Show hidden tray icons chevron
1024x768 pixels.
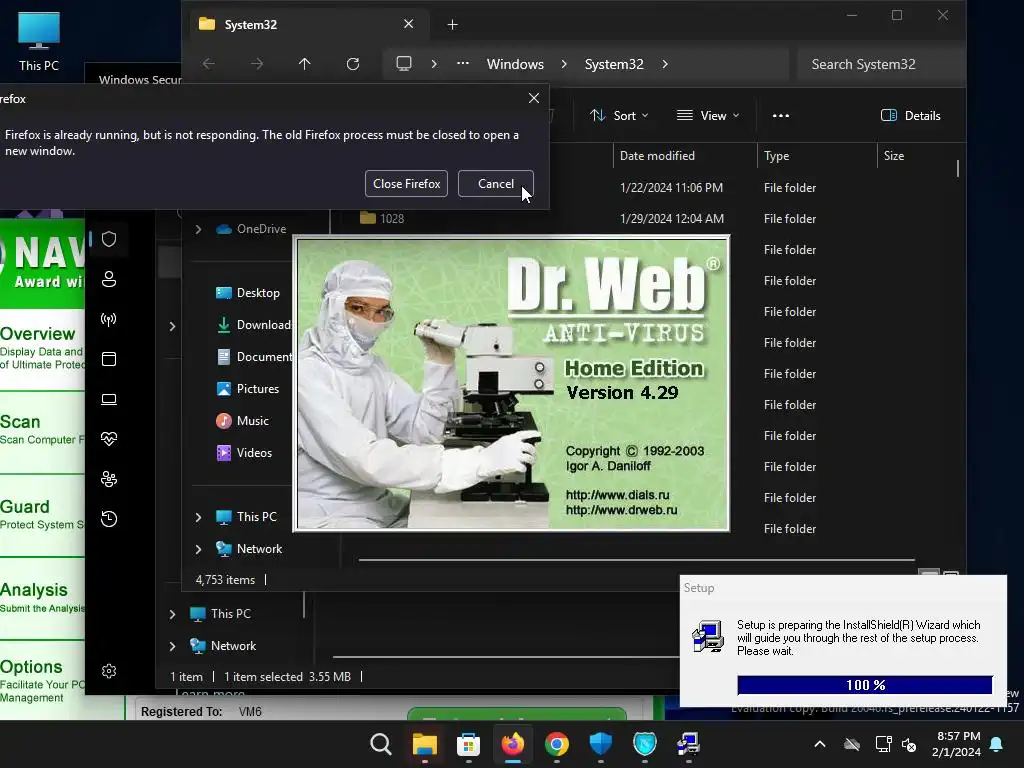click(820, 744)
